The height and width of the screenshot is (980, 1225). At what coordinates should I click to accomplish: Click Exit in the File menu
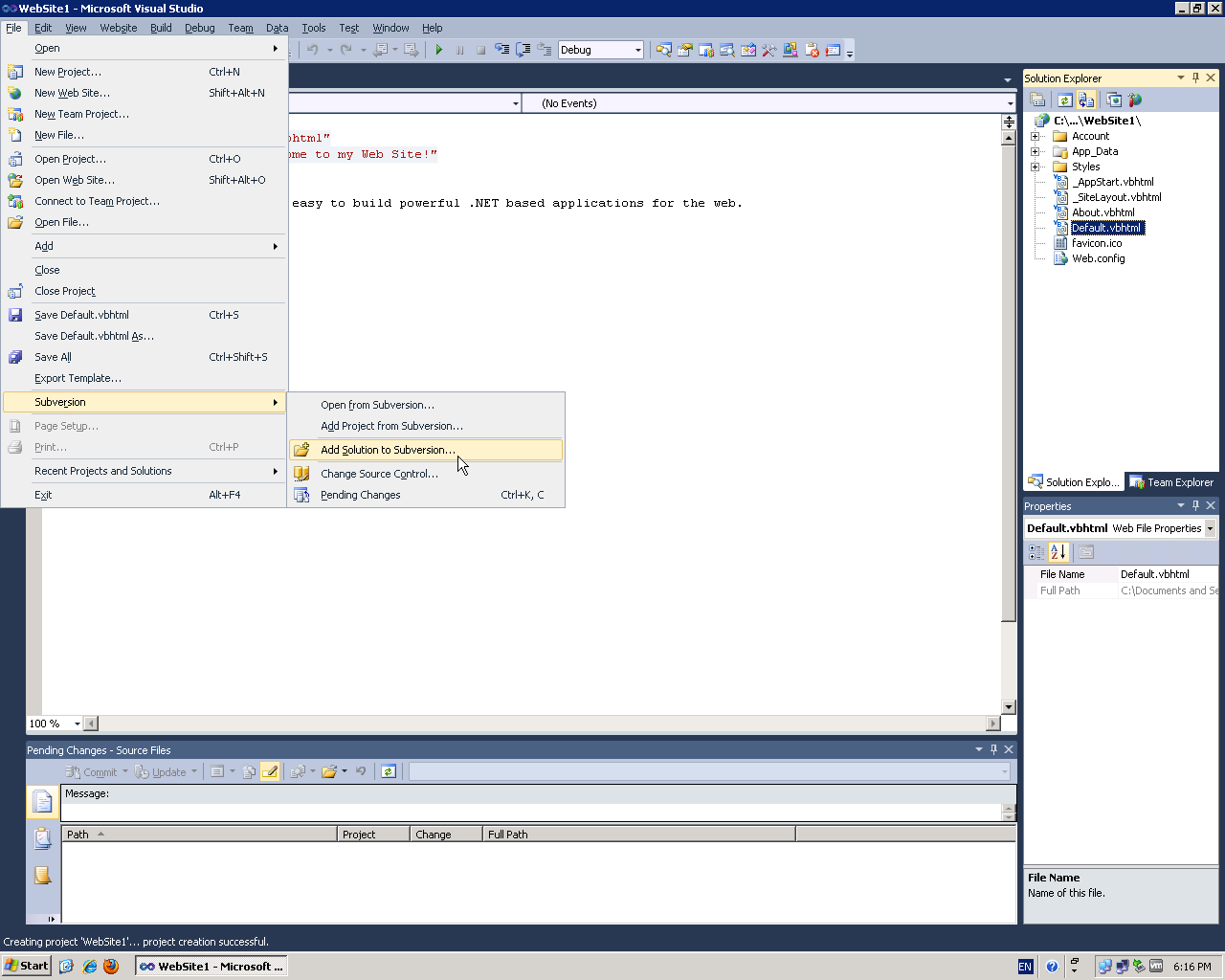145,495
